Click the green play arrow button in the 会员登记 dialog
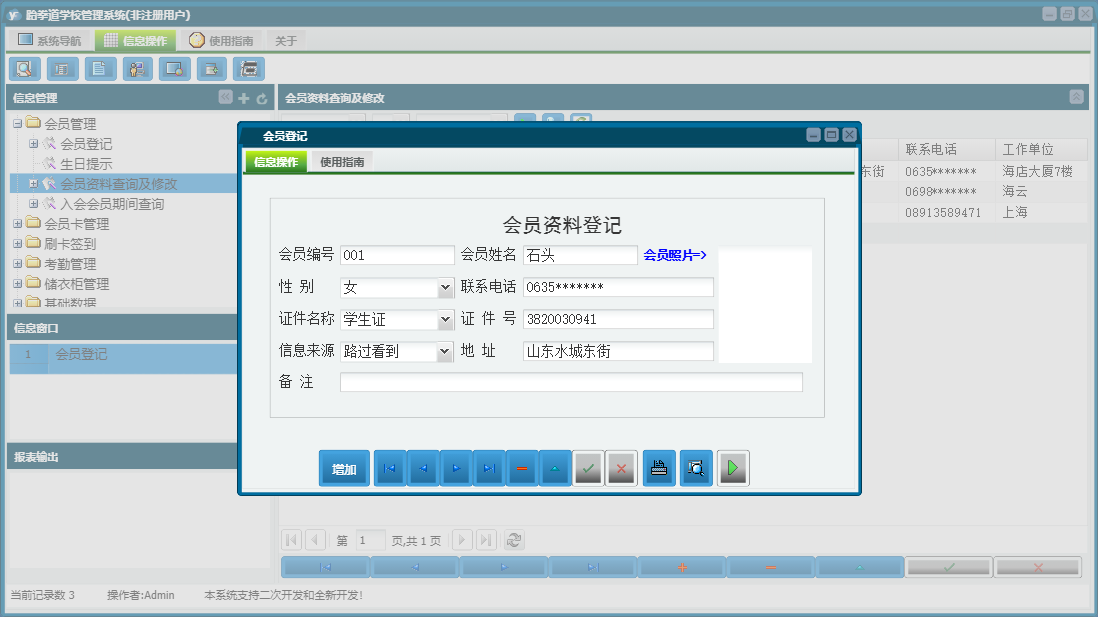 (x=733, y=468)
